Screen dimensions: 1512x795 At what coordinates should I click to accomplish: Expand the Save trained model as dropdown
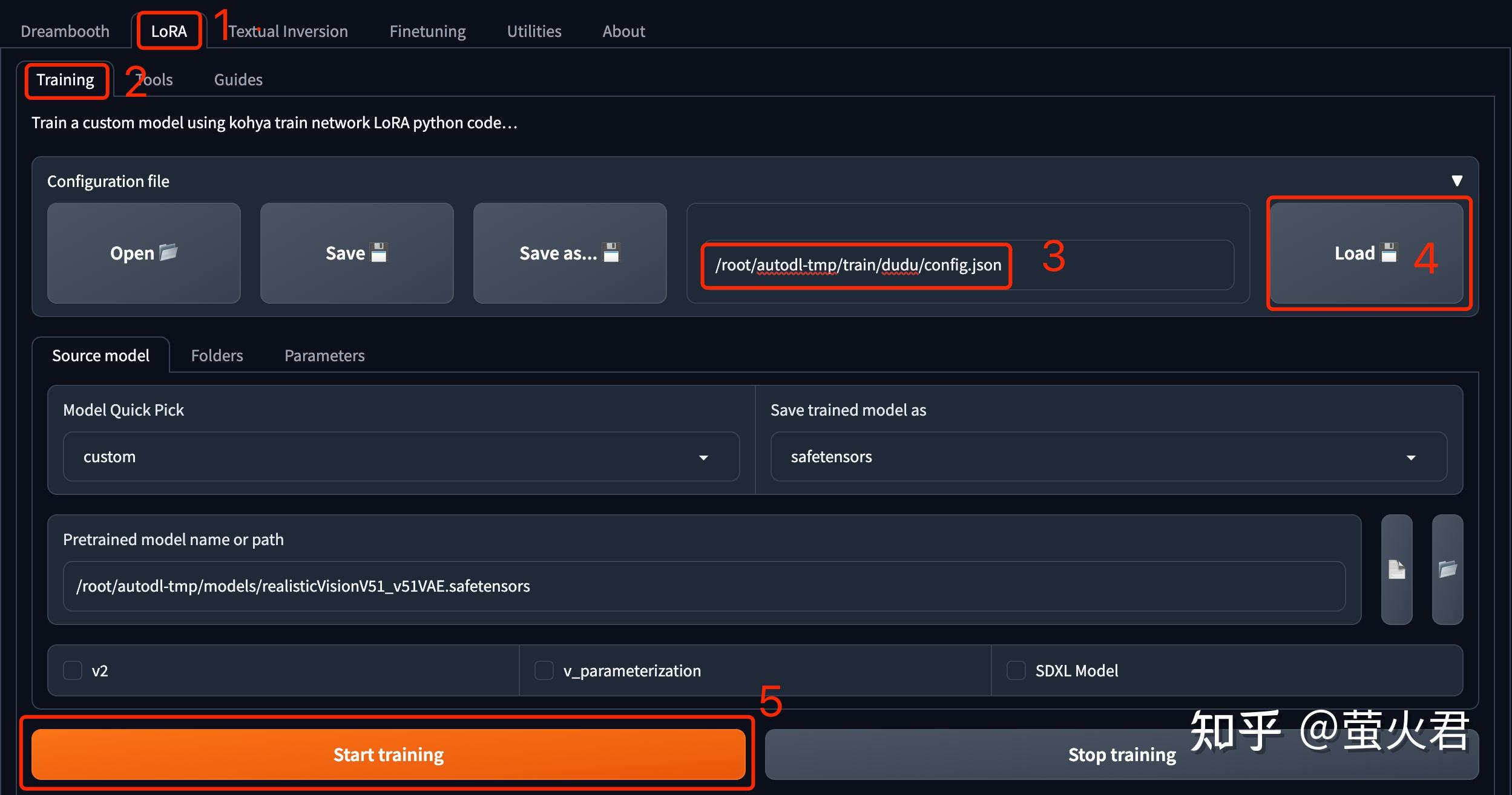[1108, 457]
